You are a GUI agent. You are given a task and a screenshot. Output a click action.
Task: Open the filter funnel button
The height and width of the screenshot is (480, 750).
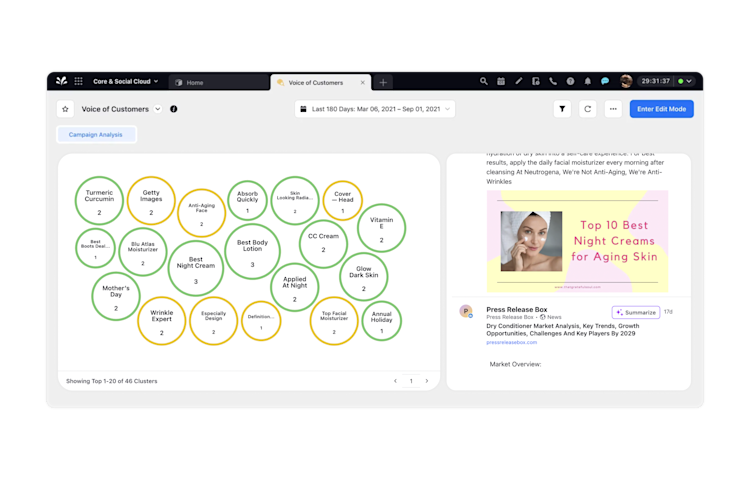pyautogui.click(x=562, y=109)
